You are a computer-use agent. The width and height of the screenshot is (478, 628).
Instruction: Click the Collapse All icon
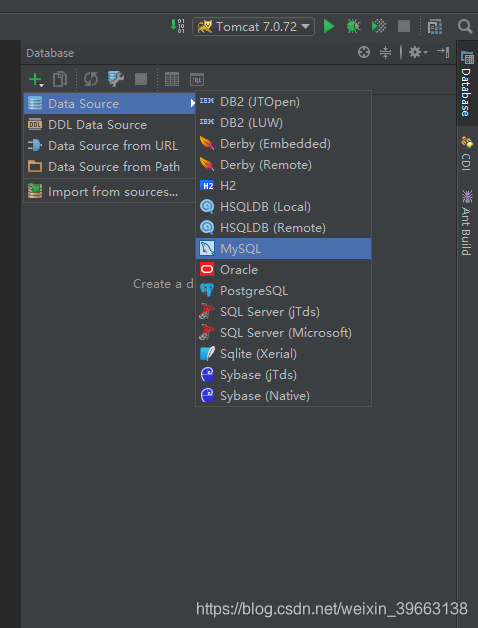click(x=385, y=52)
